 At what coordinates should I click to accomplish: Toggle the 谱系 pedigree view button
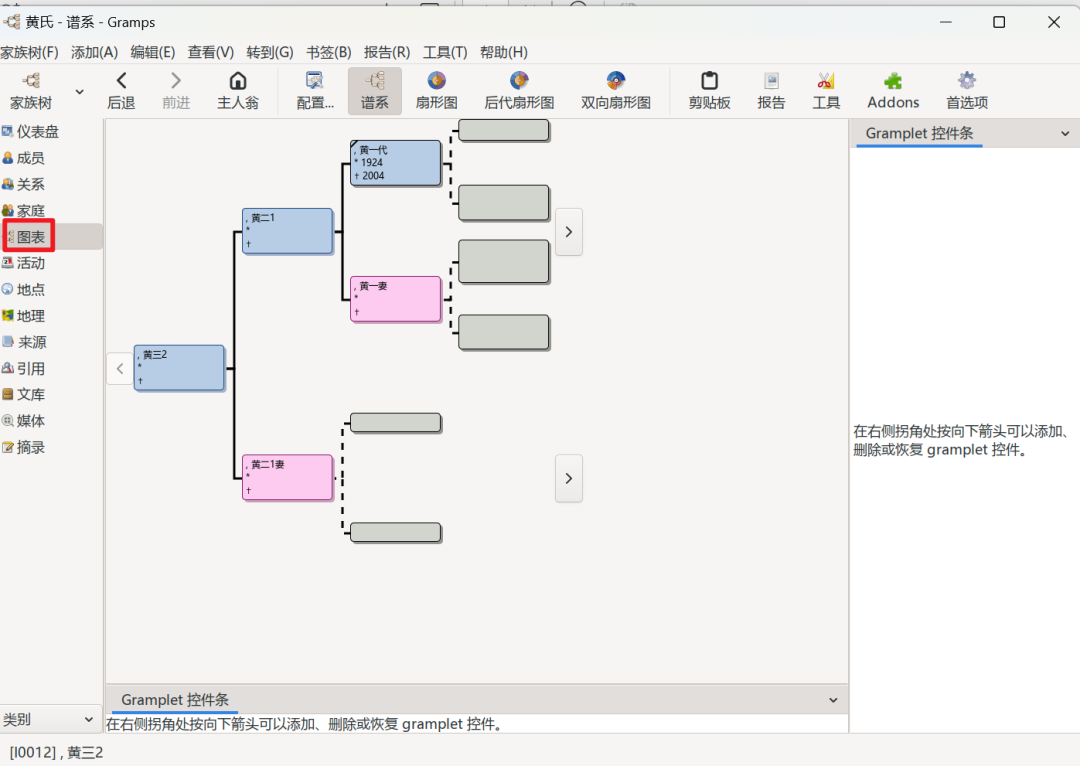(375, 90)
